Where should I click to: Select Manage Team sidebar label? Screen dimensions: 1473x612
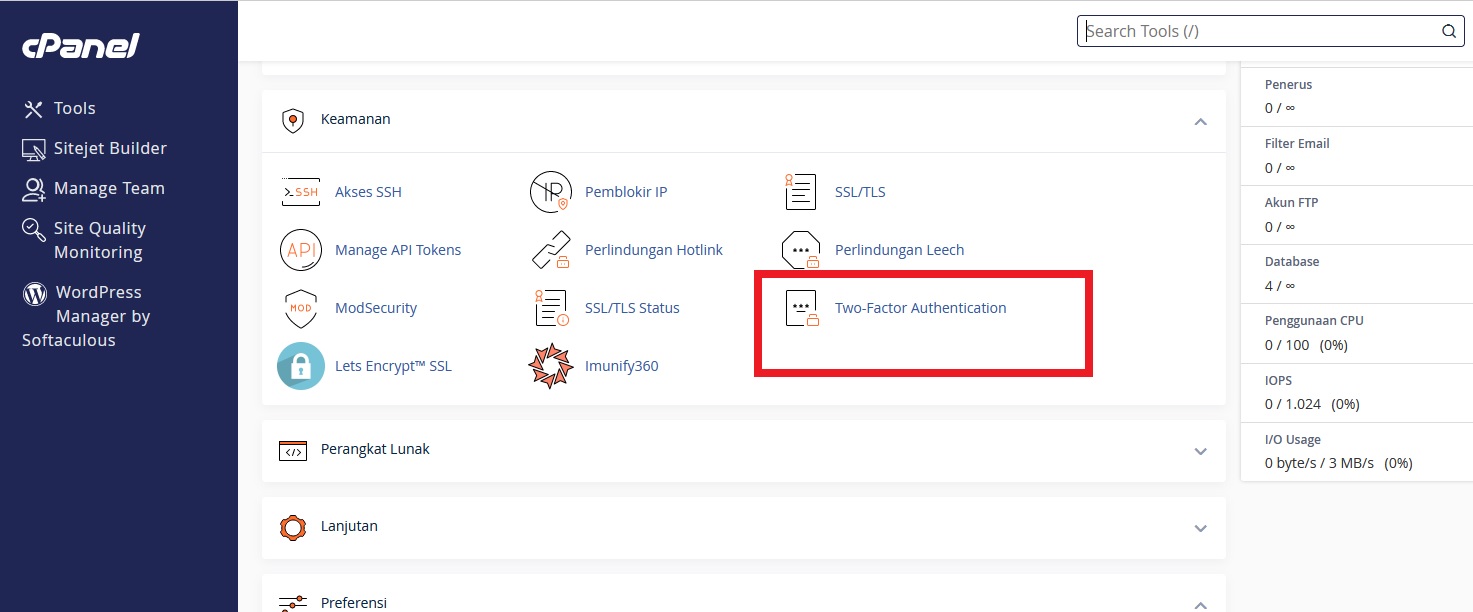pos(109,188)
